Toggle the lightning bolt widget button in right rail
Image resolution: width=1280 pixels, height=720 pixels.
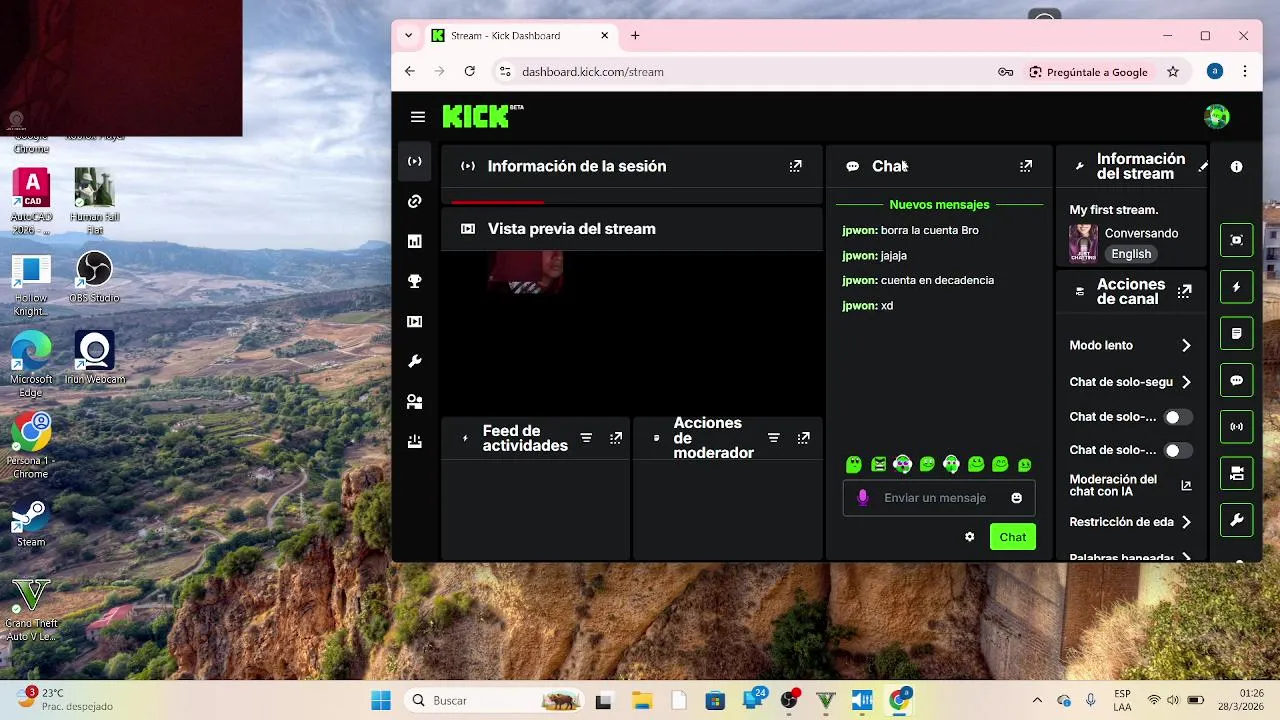click(1237, 287)
